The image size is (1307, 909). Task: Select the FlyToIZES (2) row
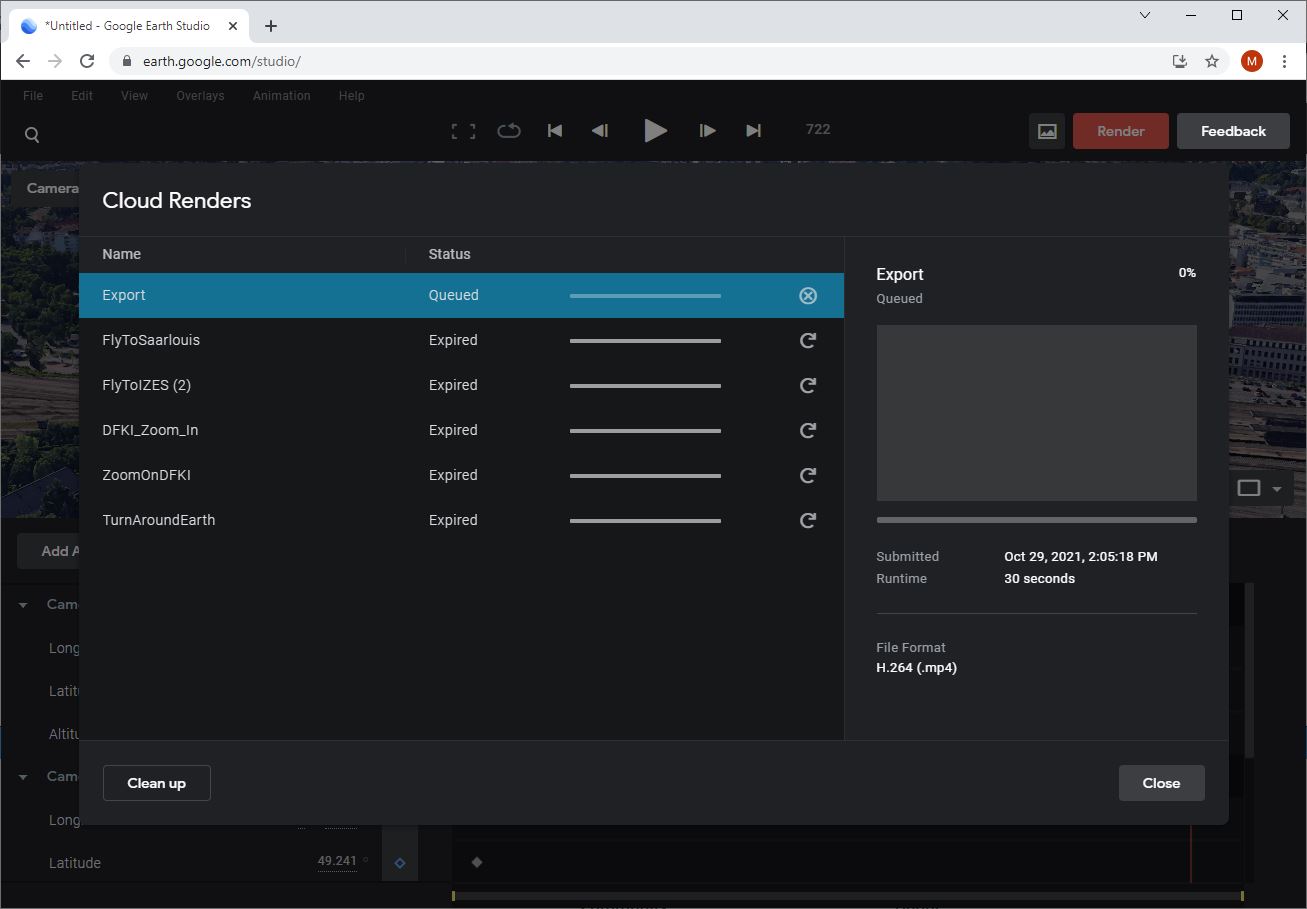461,385
